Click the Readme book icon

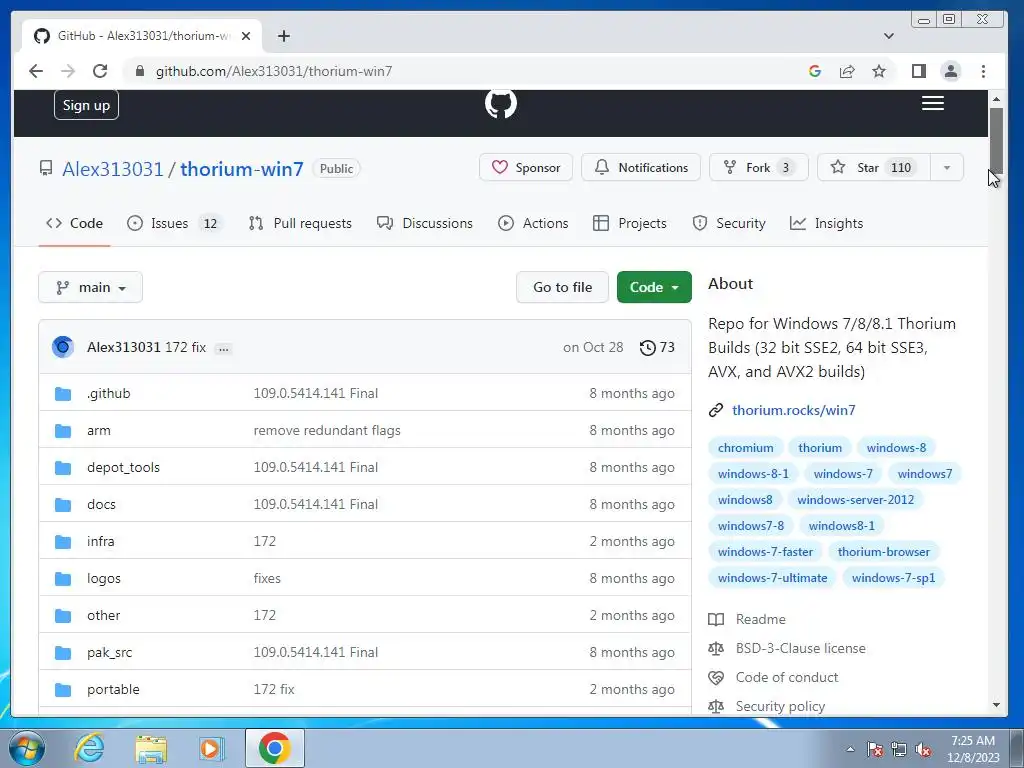click(716, 619)
